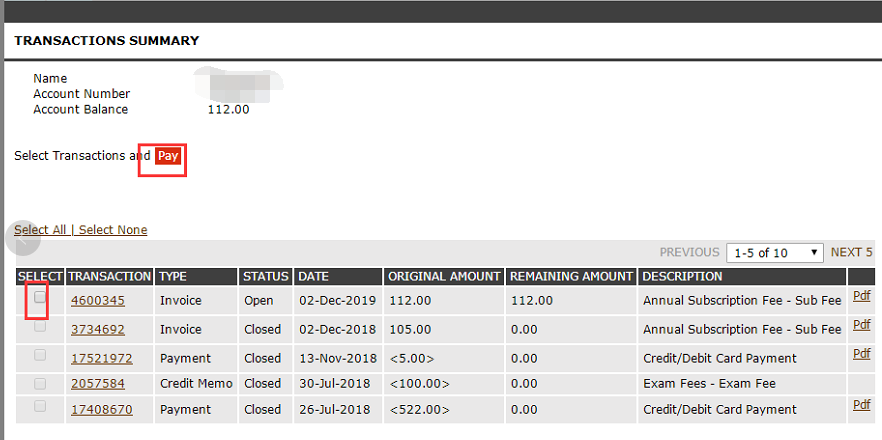Open transaction 4600345 details
Viewport: 882px width, 440px height.
98,301
